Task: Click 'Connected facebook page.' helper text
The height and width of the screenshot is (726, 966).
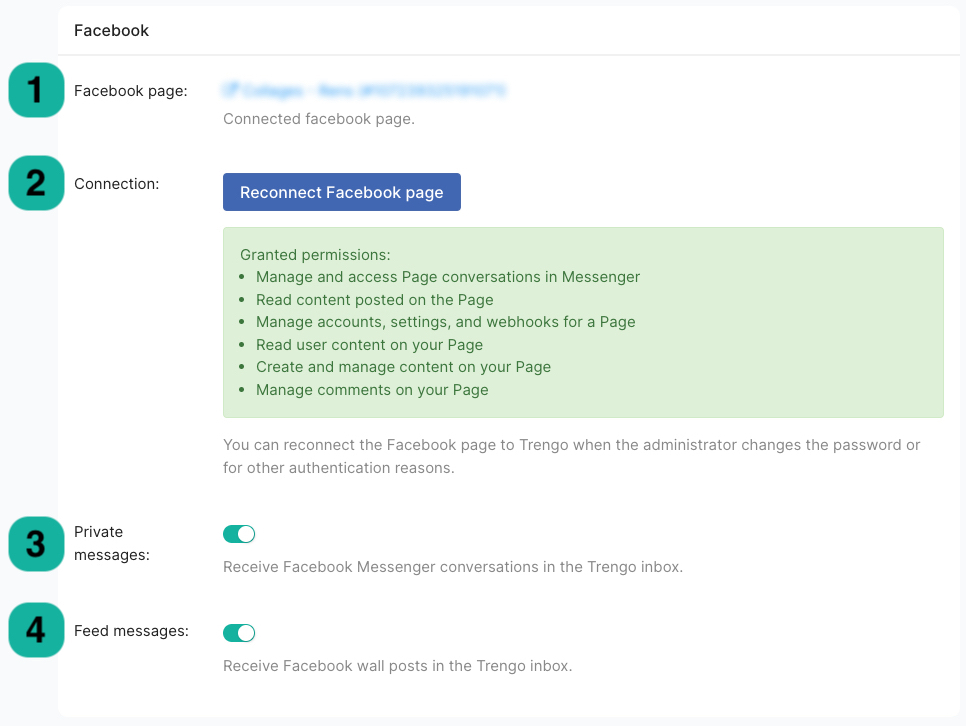Action: coord(318,119)
